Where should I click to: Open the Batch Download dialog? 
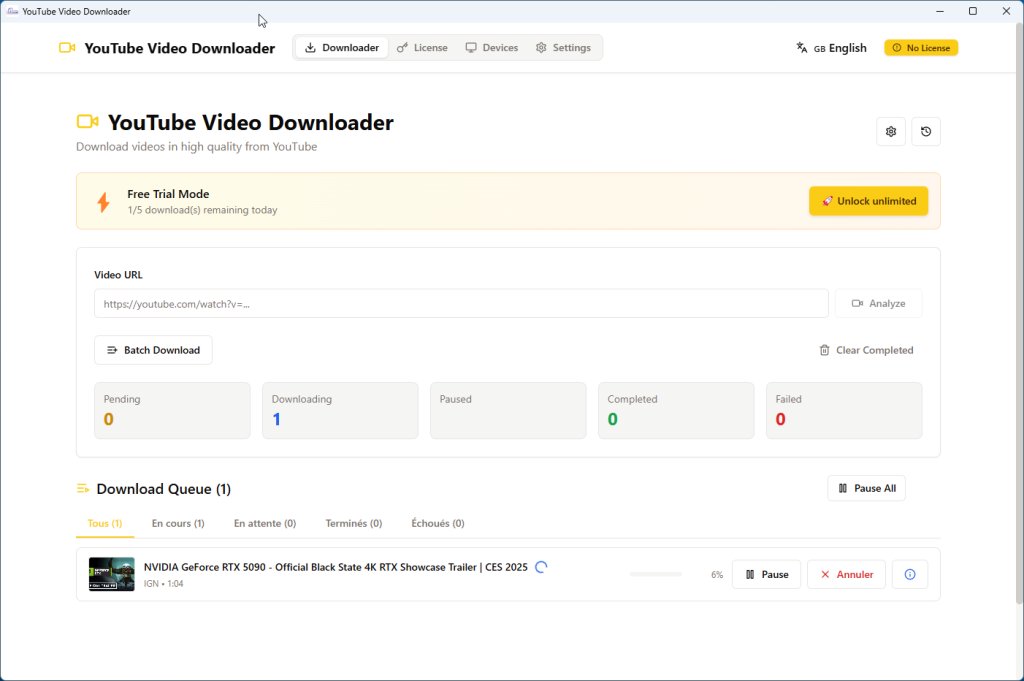click(153, 350)
